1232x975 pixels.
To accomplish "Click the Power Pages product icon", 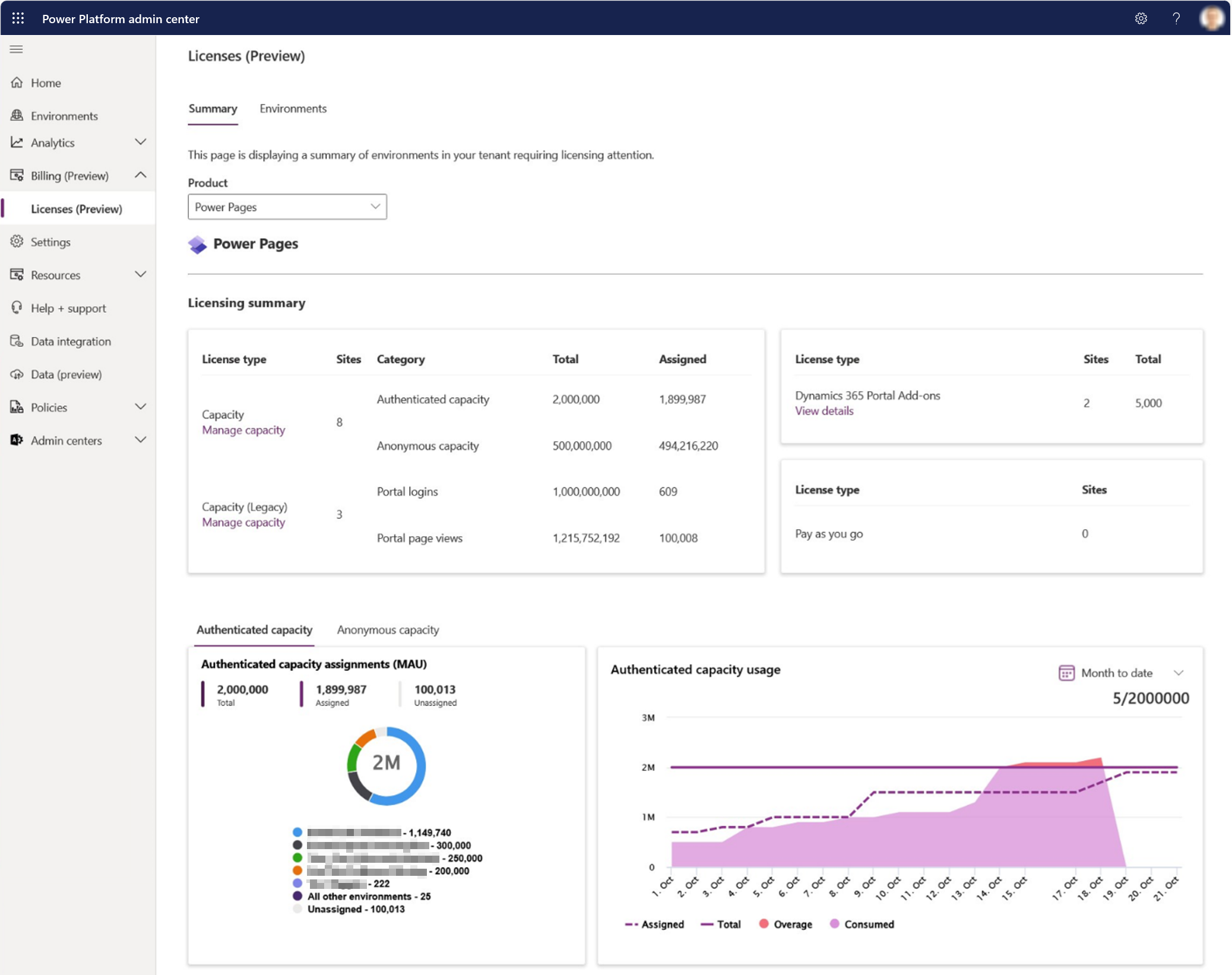I will (x=196, y=243).
